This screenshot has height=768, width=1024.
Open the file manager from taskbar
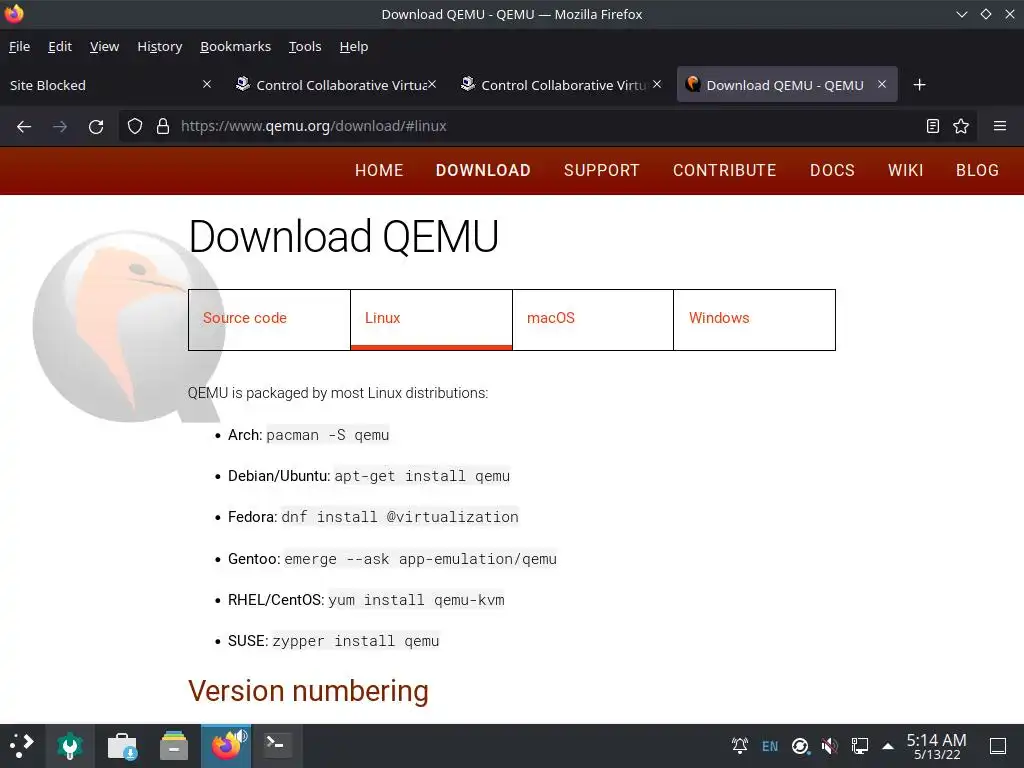[x=174, y=746]
